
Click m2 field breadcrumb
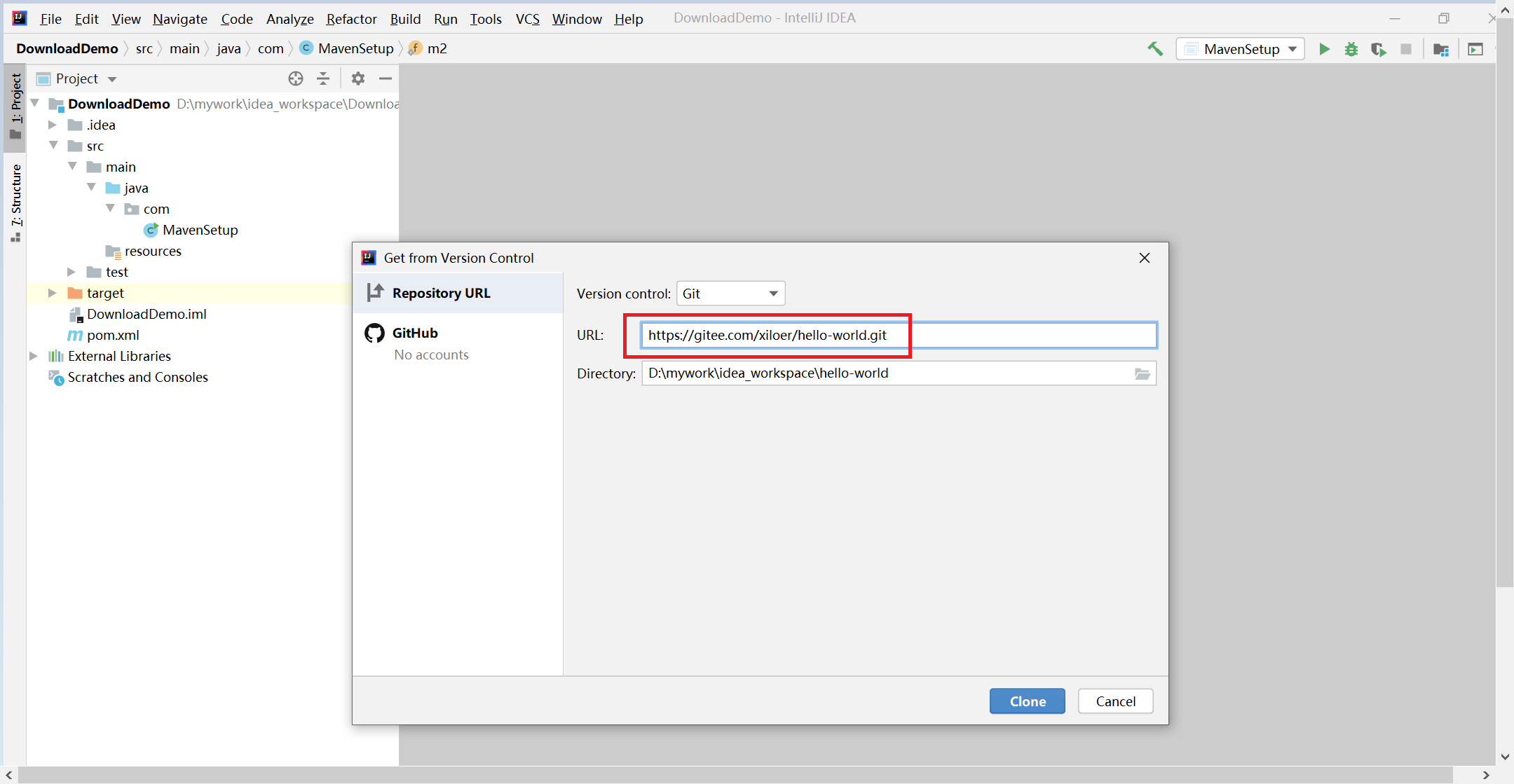429,48
